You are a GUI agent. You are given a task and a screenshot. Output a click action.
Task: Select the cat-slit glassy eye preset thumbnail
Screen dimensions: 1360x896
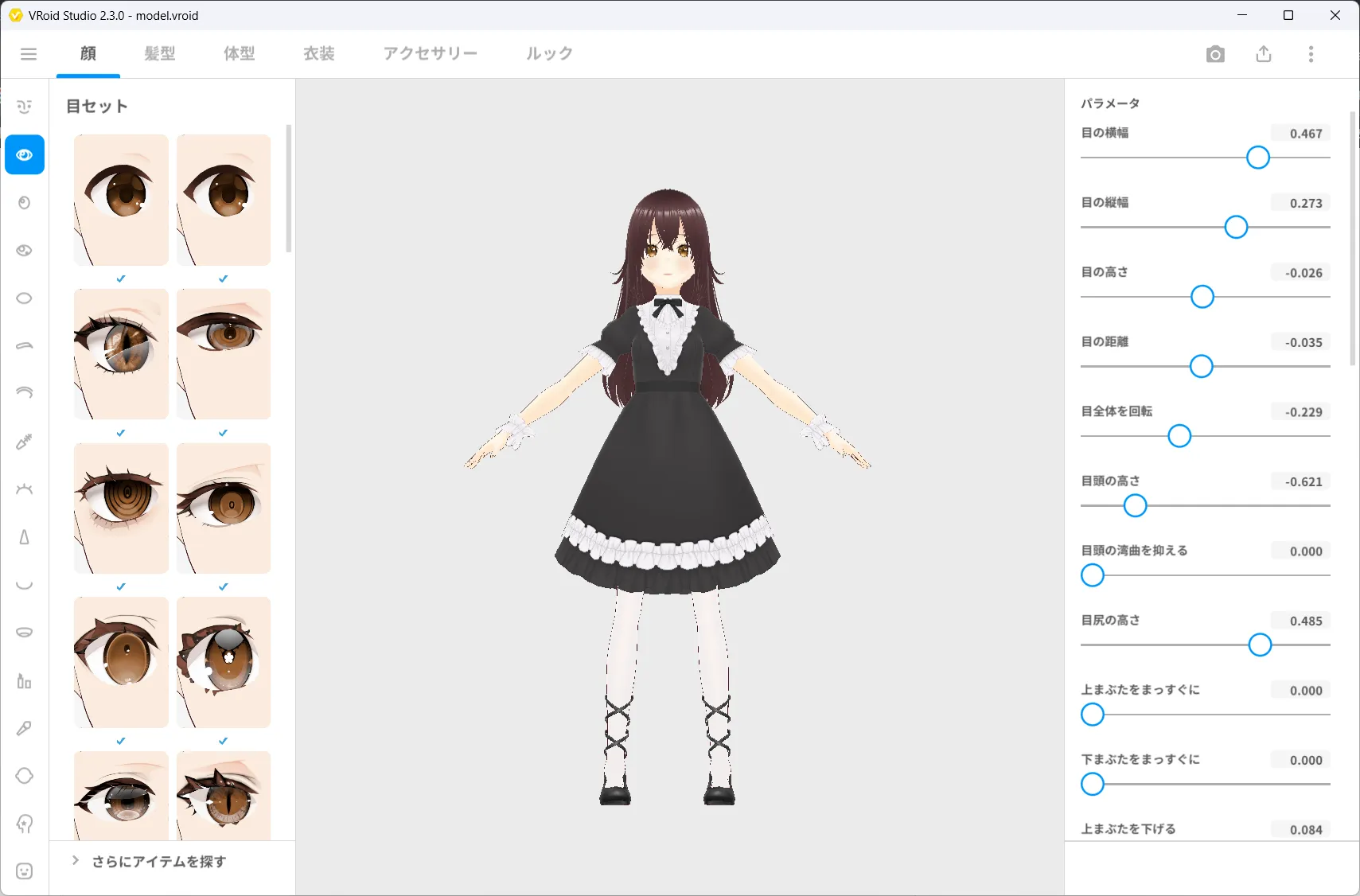[121, 354]
